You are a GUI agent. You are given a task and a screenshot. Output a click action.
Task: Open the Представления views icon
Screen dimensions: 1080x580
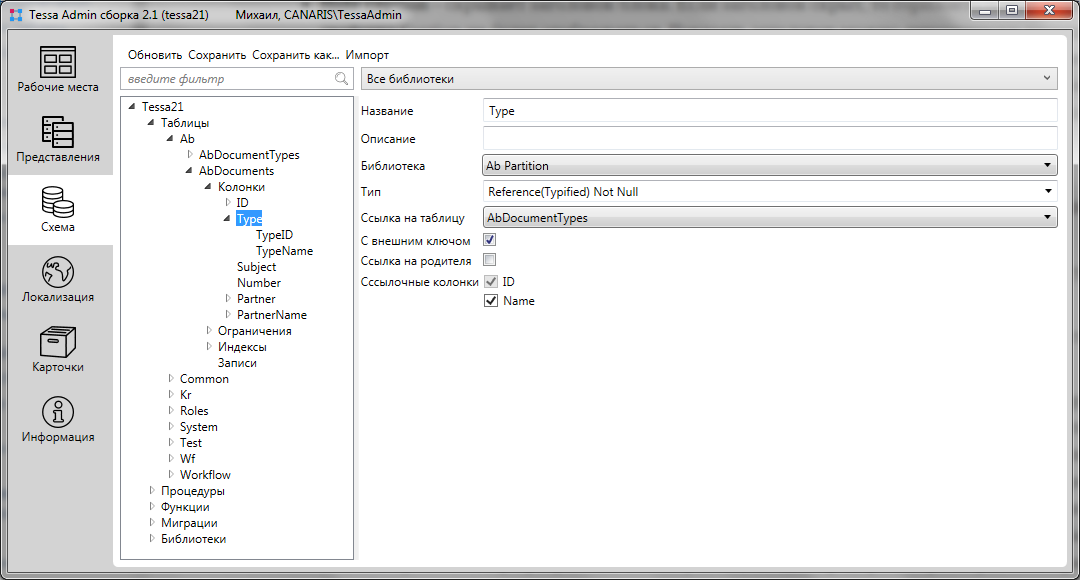coord(58,133)
